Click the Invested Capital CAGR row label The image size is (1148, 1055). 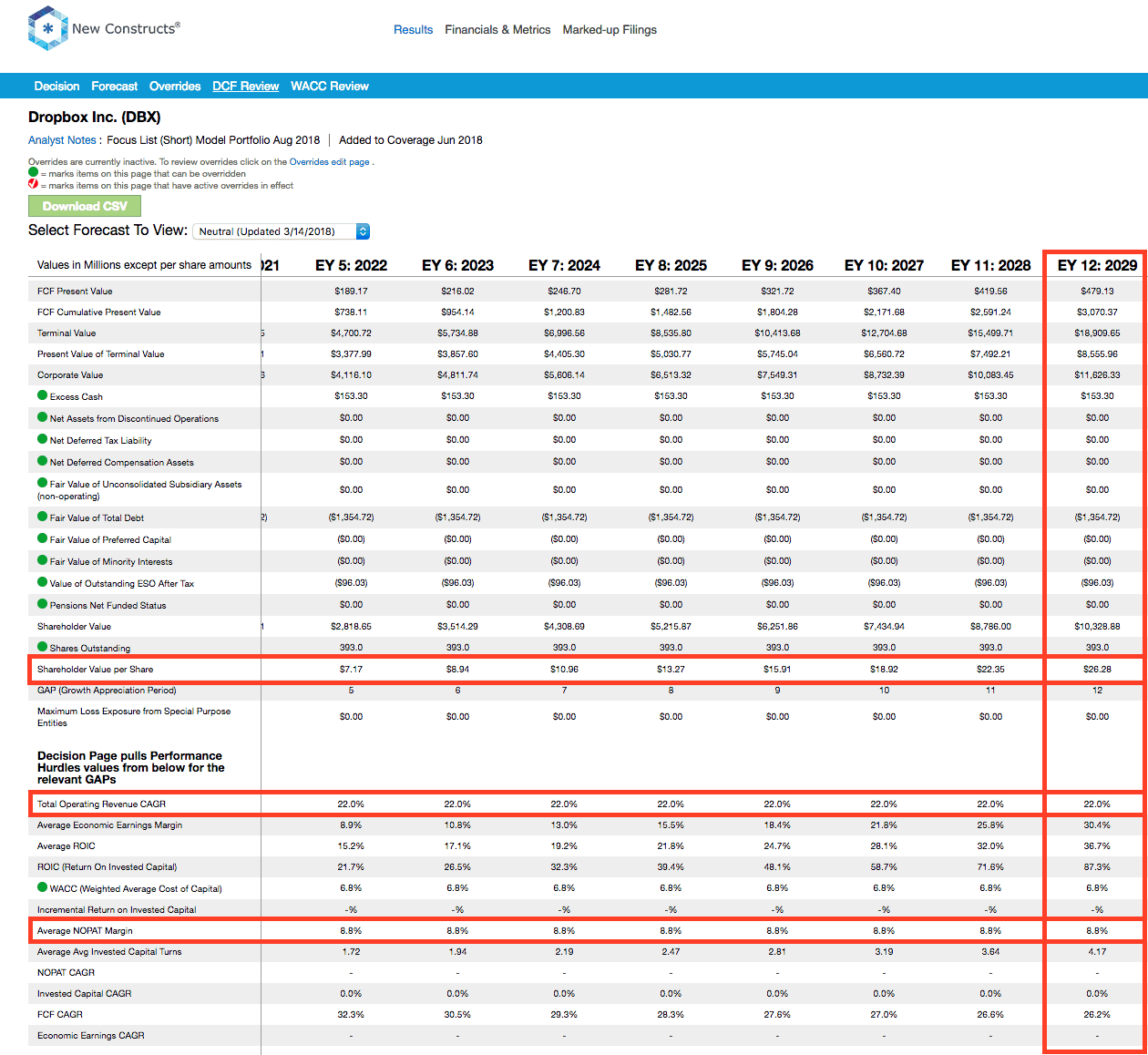point(84,994)
